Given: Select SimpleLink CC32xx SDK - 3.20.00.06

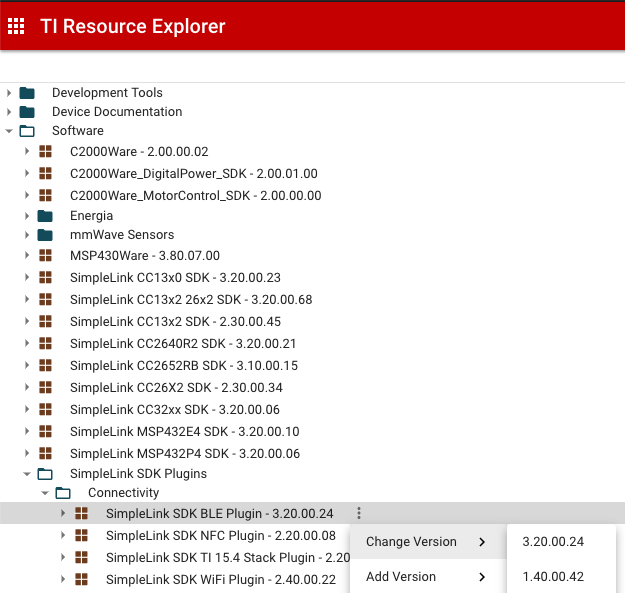Looking at the screenshot, I should (175, 409).
